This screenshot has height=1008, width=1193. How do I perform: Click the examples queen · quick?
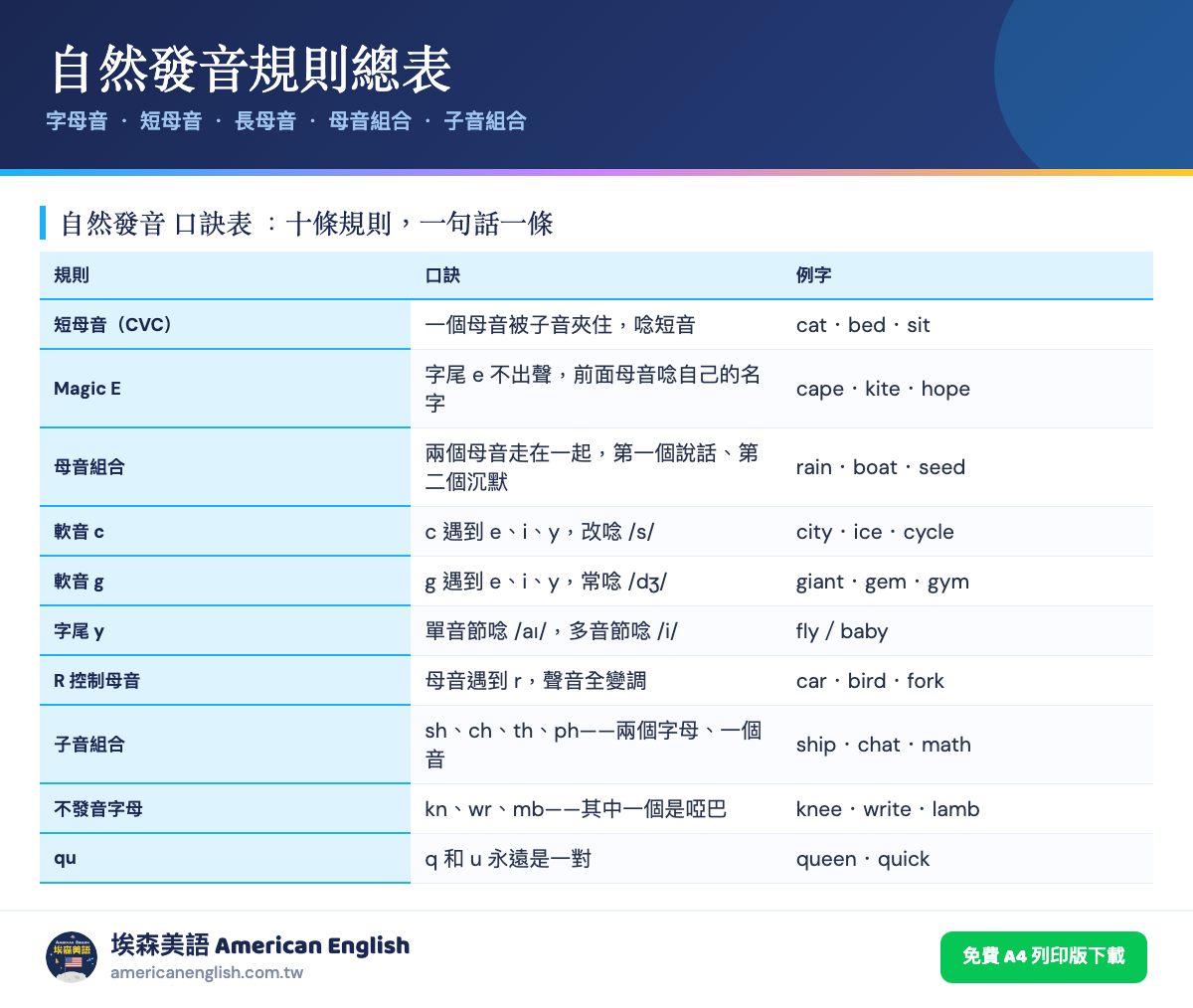coord(863,859)
